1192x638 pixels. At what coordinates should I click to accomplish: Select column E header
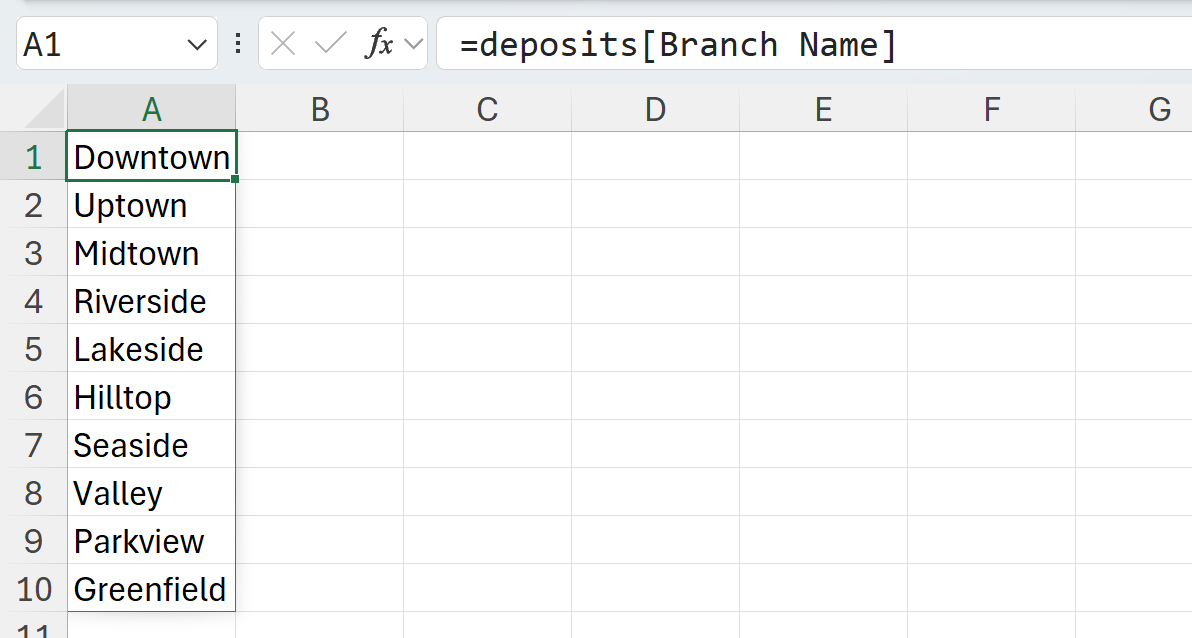click(823, 109)
